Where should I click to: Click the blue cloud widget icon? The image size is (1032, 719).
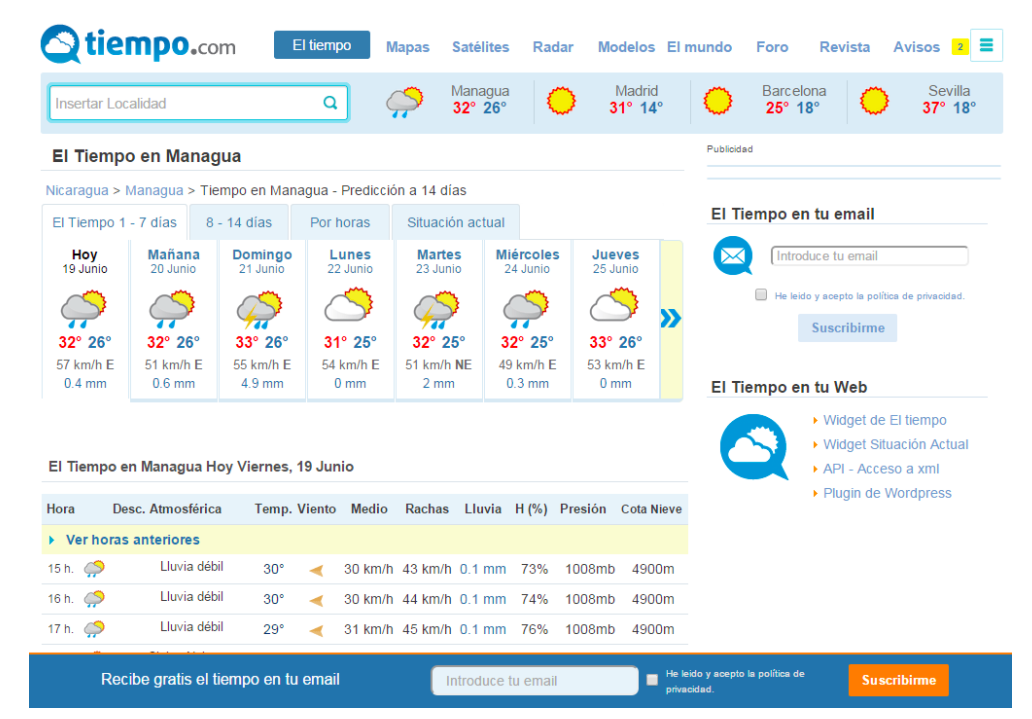click(x=753, y=447)
